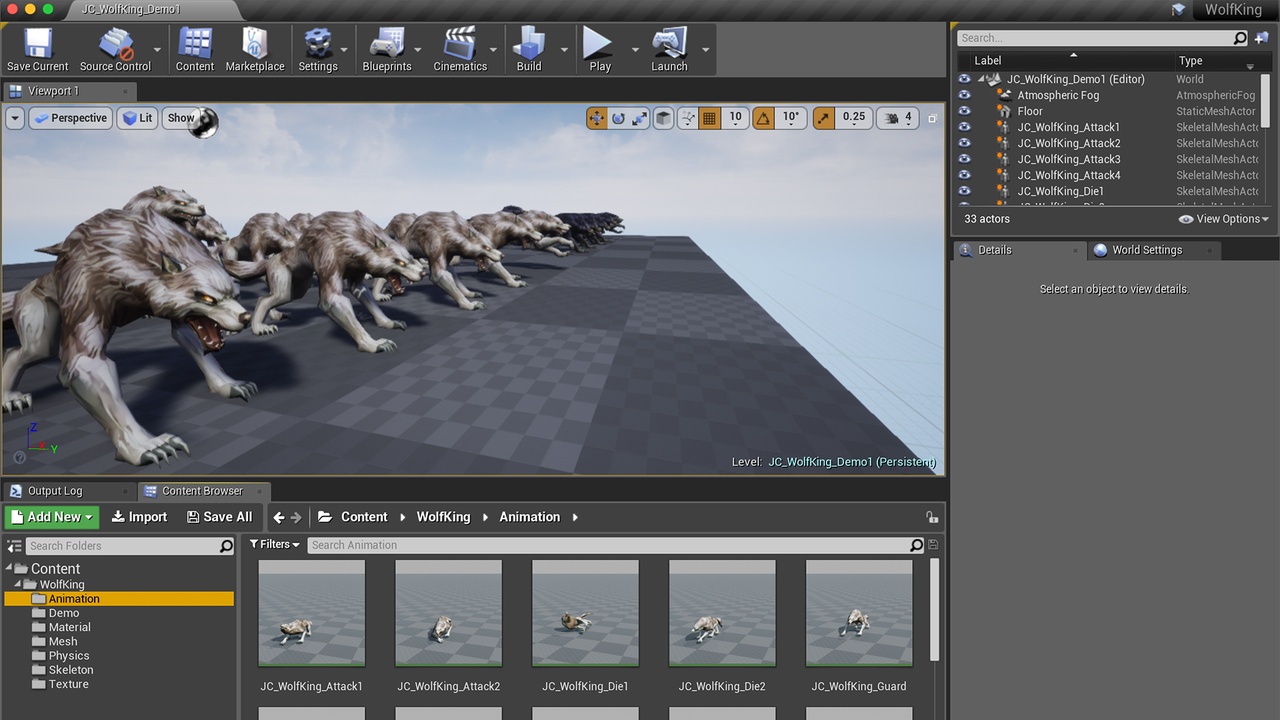This screenshot has width=1280, height=720.
Task: Start Play in the editor
Action: 600,49
